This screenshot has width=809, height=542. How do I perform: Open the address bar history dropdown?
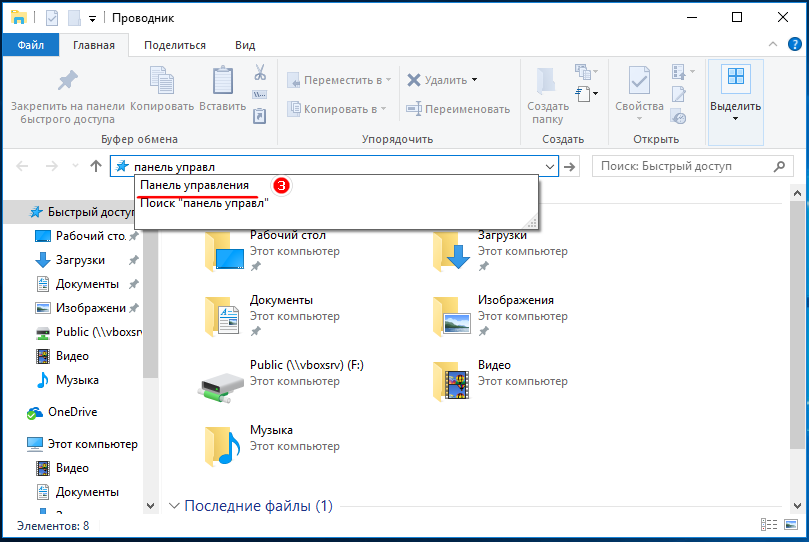(x=549, y=167)
